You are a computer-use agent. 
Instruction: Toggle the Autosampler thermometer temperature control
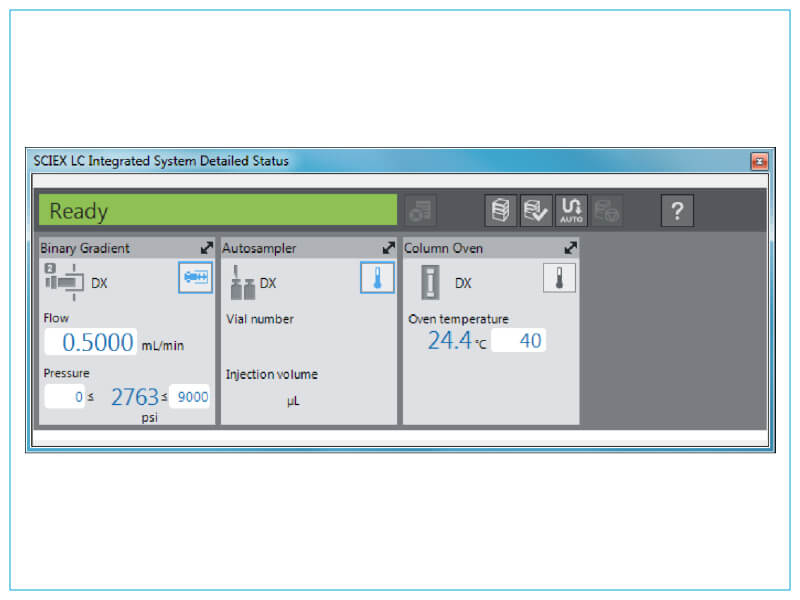[377, 278]
